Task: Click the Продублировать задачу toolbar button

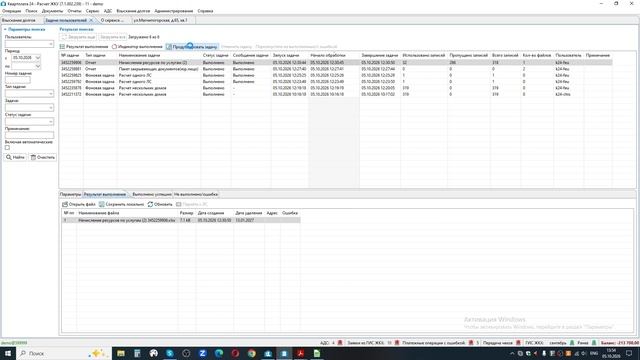Action: click(x=192, y=47)
